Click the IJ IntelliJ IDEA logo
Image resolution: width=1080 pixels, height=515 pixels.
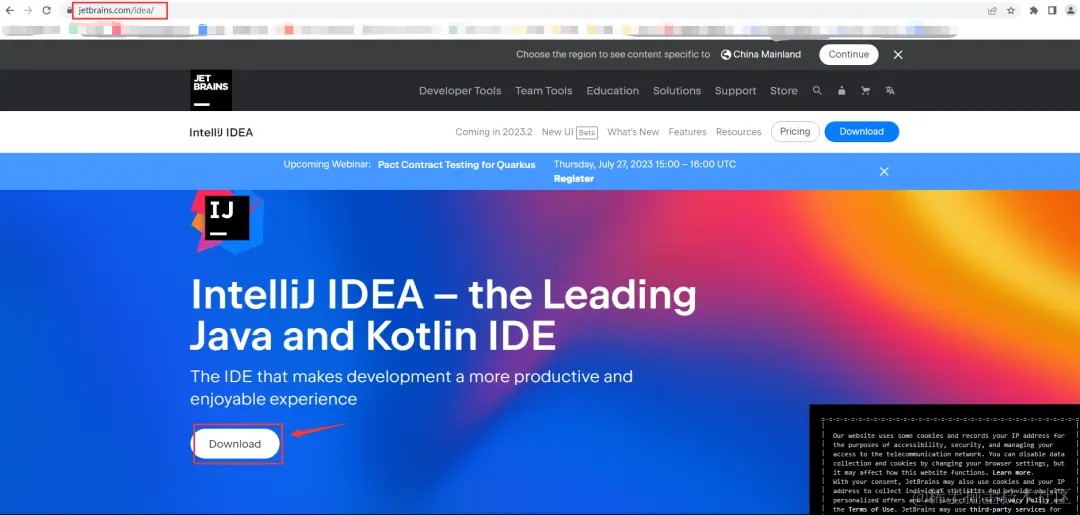[227, 220]
